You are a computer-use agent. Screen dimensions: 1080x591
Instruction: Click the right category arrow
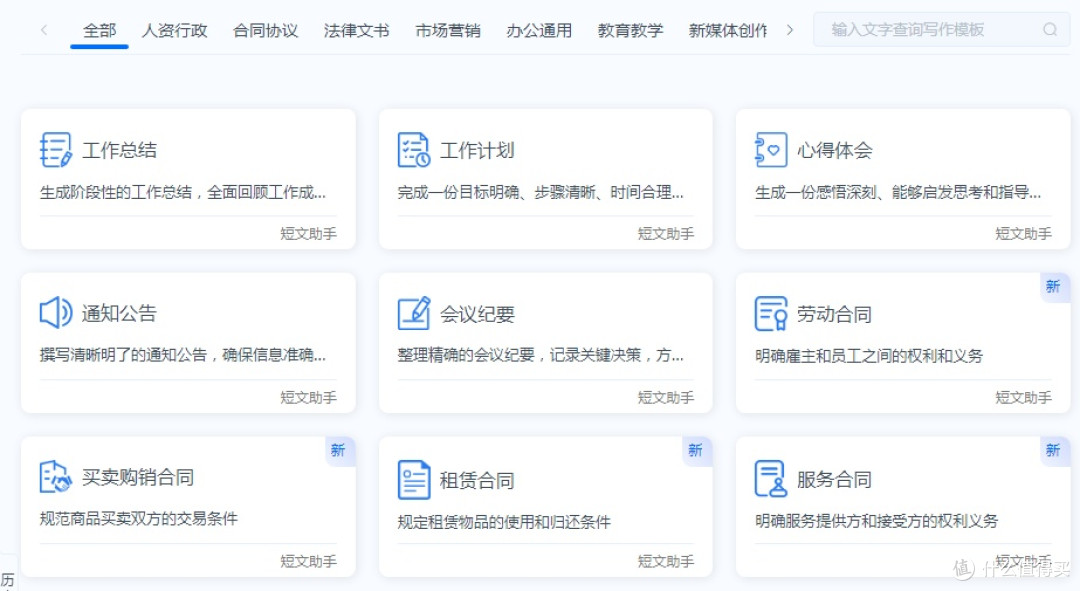790,30
